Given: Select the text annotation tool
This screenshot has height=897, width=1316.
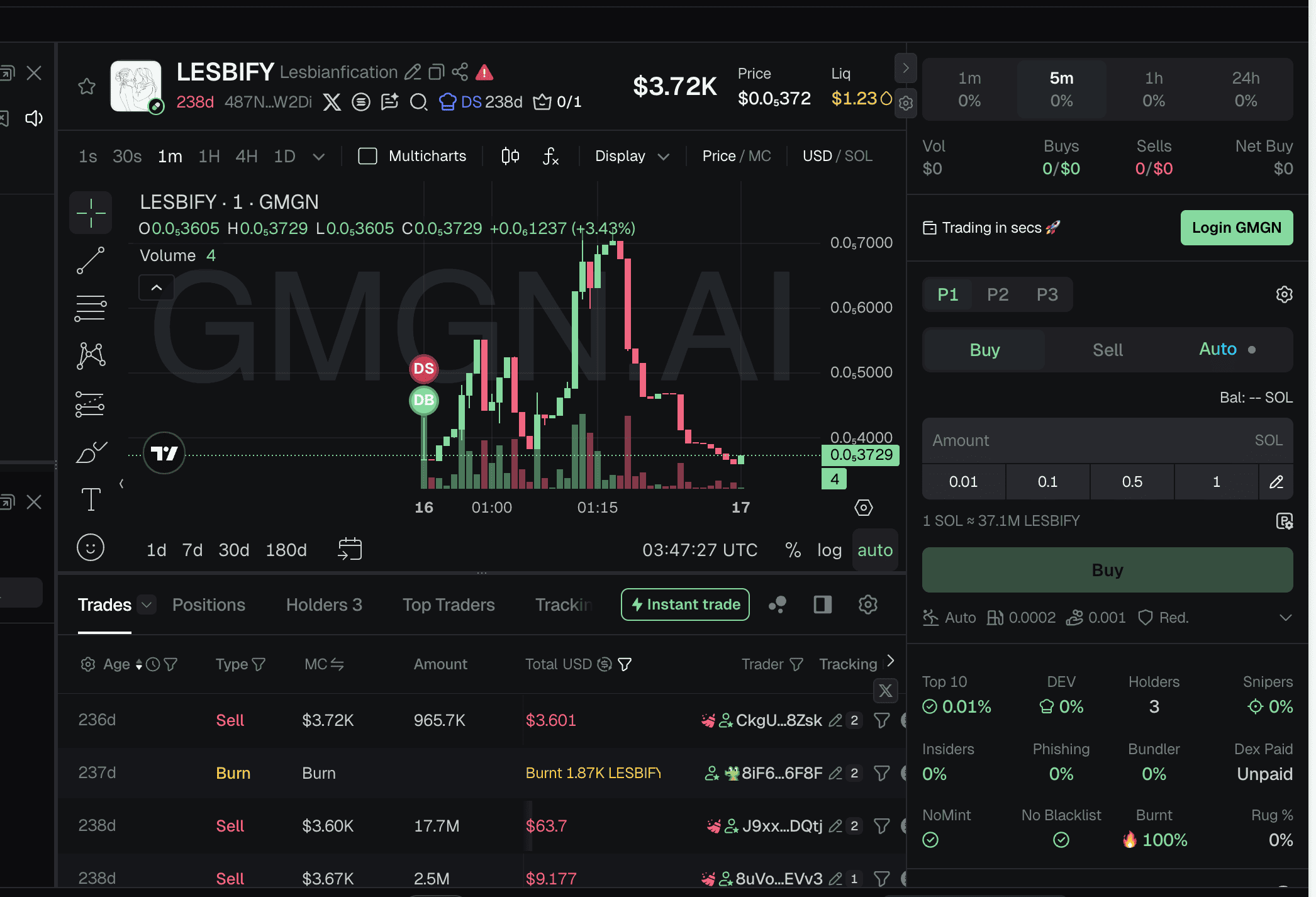Looking at the screenshot, I should click(x=91, y=499).
